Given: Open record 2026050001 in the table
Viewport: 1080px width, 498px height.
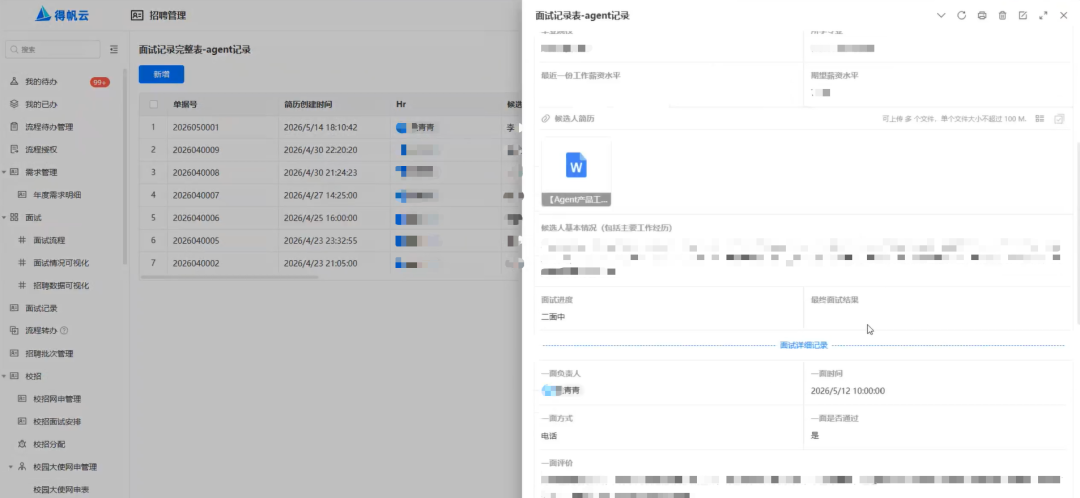Looking at the screenshot, I should tap(196, 127).
